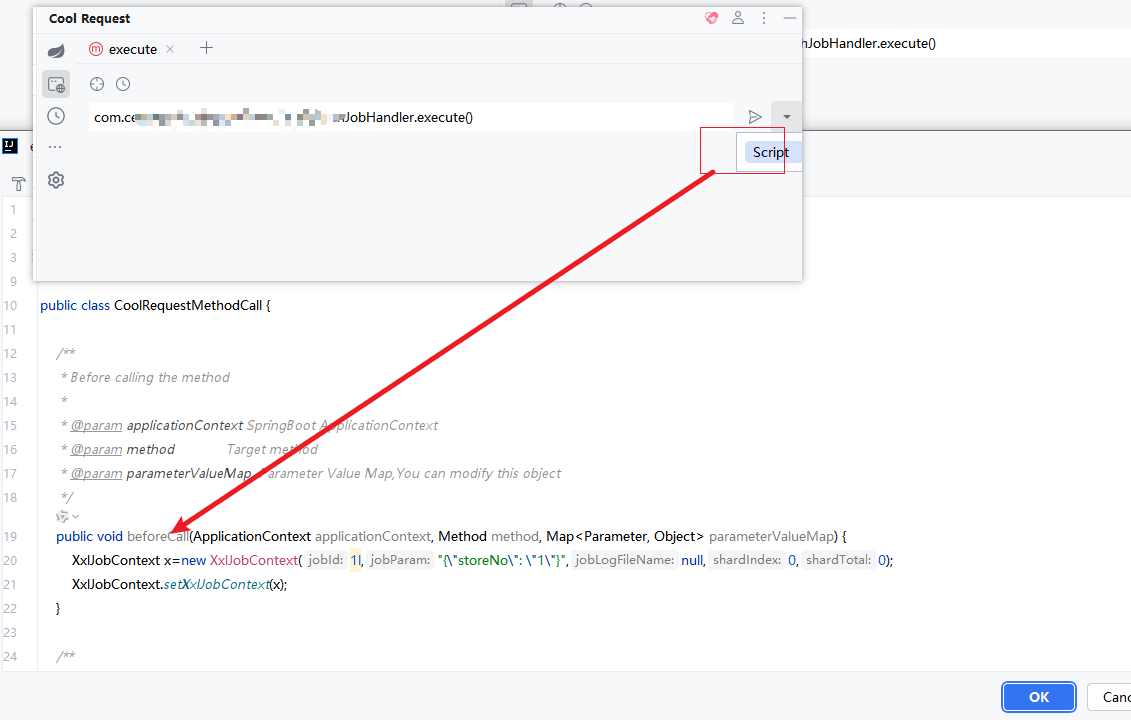Open the user account icon
The width and height of the screenshot is (1131, 720).
coord(738,18)
